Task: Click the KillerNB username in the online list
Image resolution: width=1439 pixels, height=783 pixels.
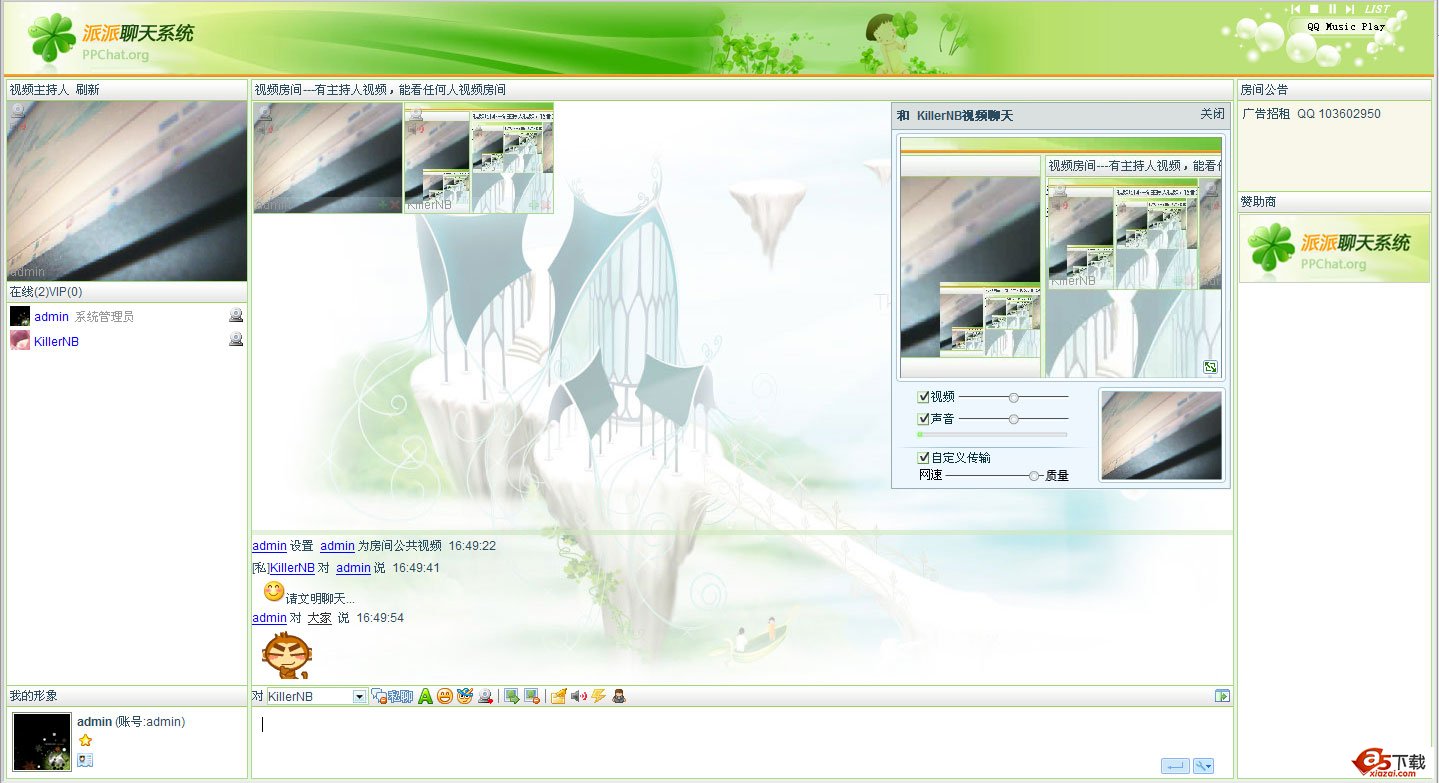Action: click(x=56, y=341)
